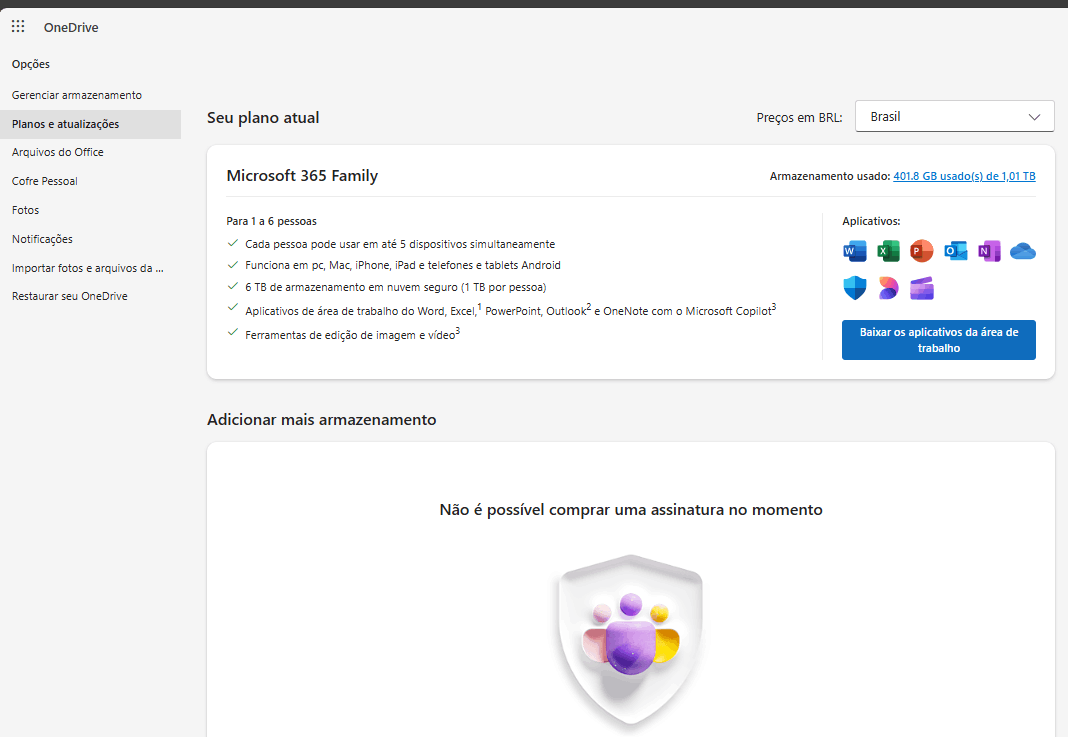The height and width of the screenshot is (737, 1068).
Task: Click the Word app icon
Action: tap(855, 251)
